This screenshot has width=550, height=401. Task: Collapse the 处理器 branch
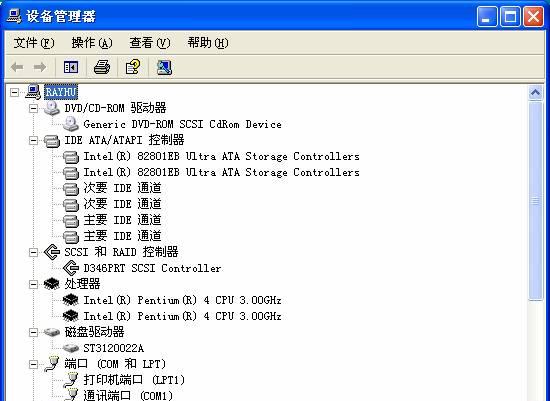[33, 284]
